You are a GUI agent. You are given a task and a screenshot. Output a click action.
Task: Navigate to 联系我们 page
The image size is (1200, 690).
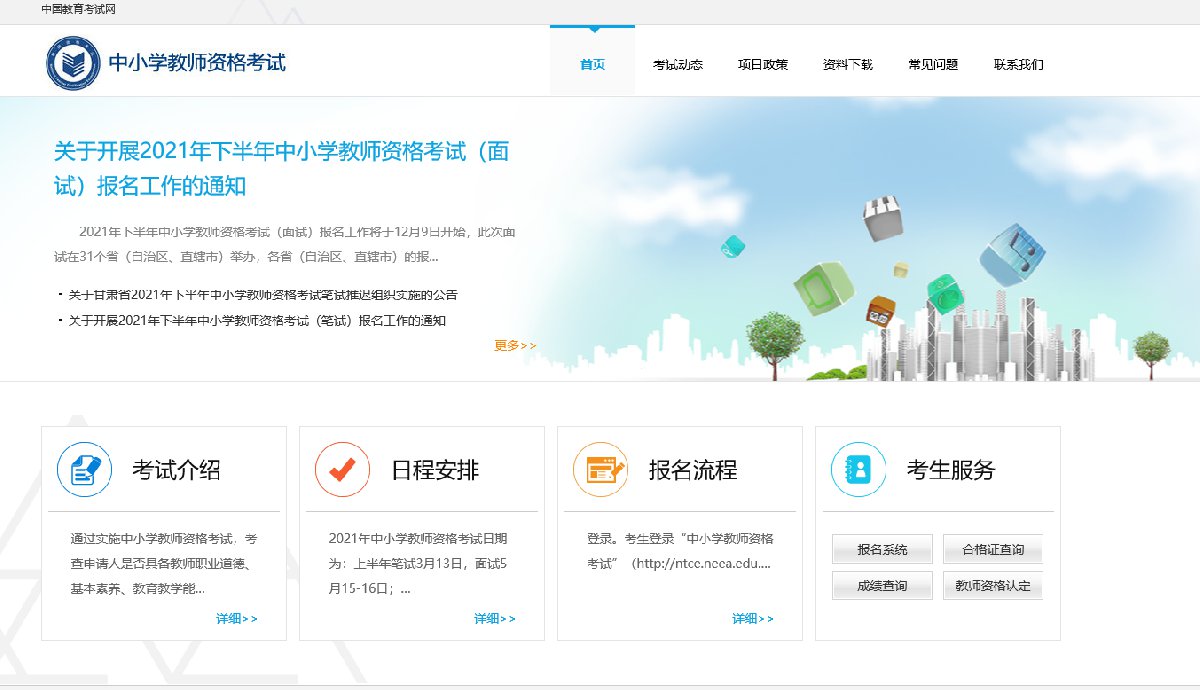(1018, 65)
